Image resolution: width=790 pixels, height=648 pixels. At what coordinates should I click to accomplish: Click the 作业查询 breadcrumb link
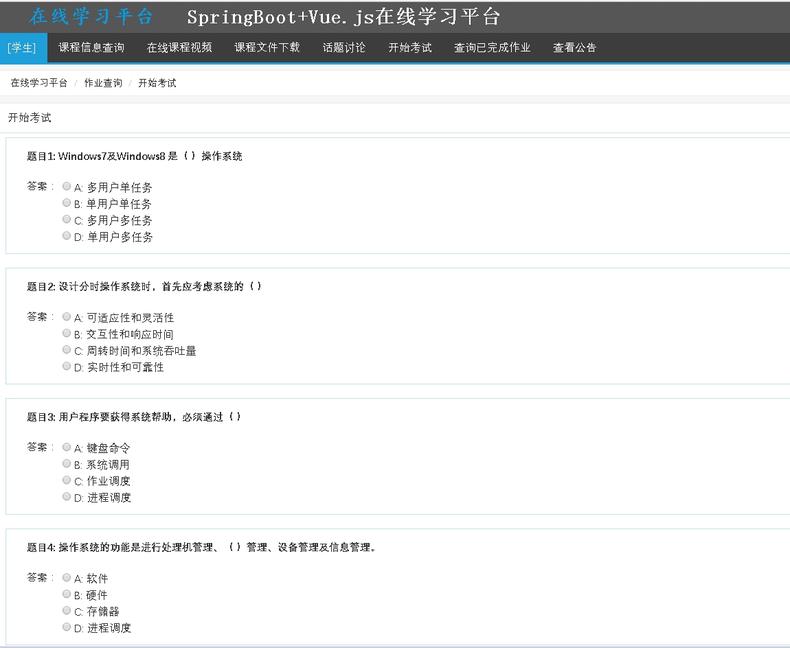(x=103, y=83)
